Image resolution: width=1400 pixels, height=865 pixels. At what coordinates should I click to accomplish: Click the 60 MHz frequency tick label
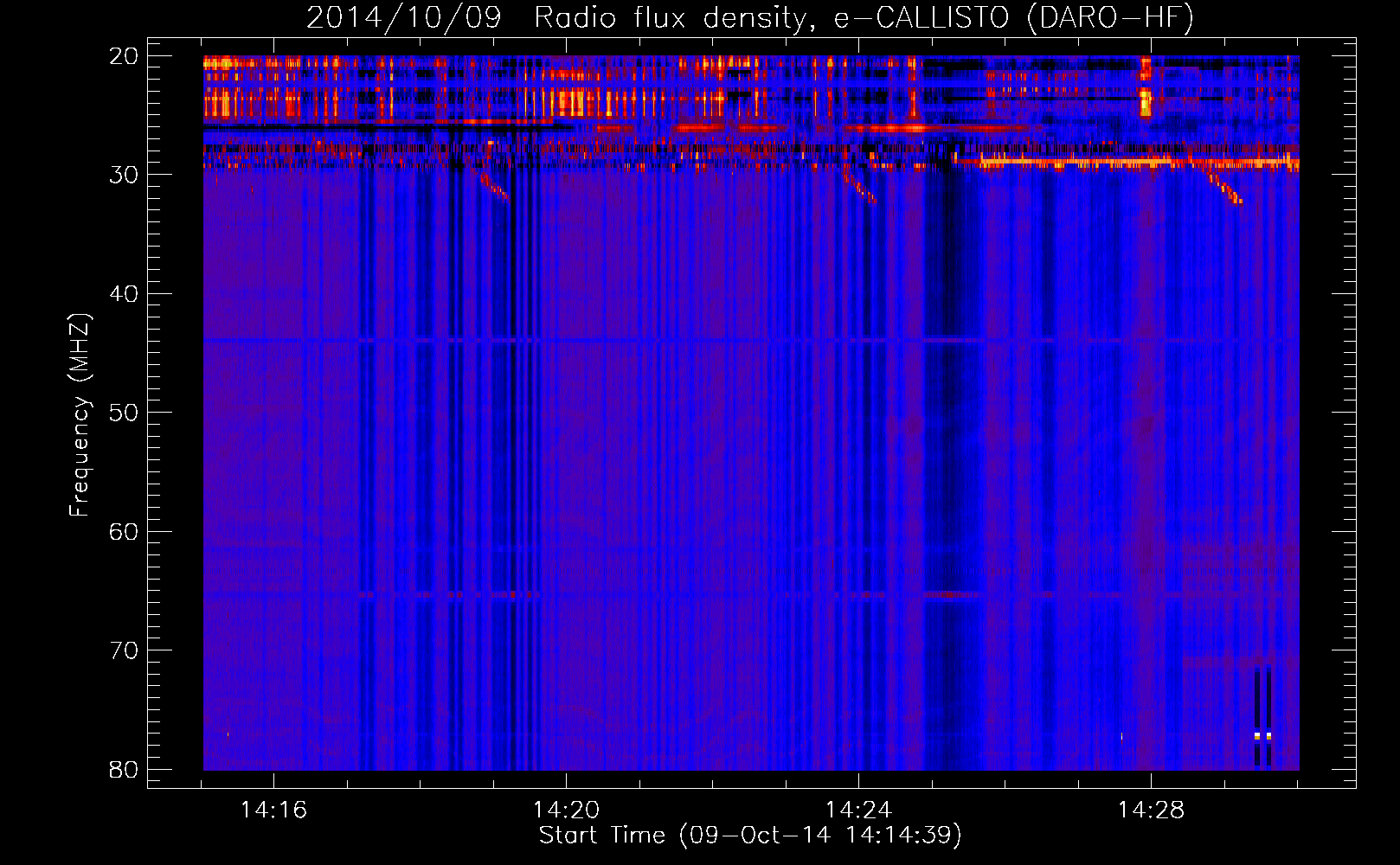[x=124, y=532]
